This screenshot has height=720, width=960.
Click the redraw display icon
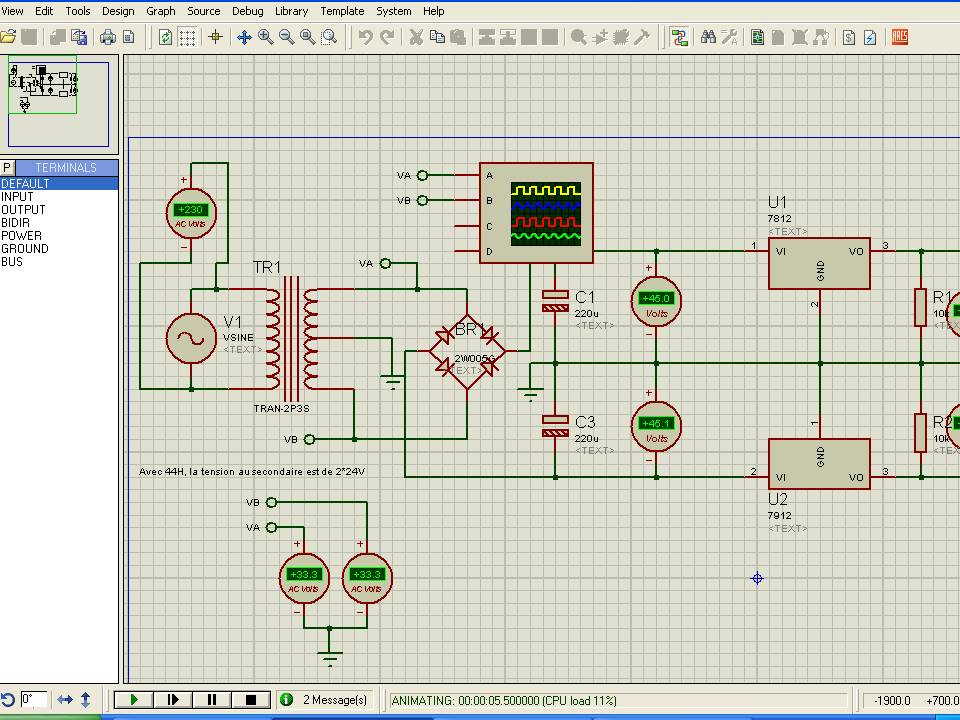tap(166, 37)
